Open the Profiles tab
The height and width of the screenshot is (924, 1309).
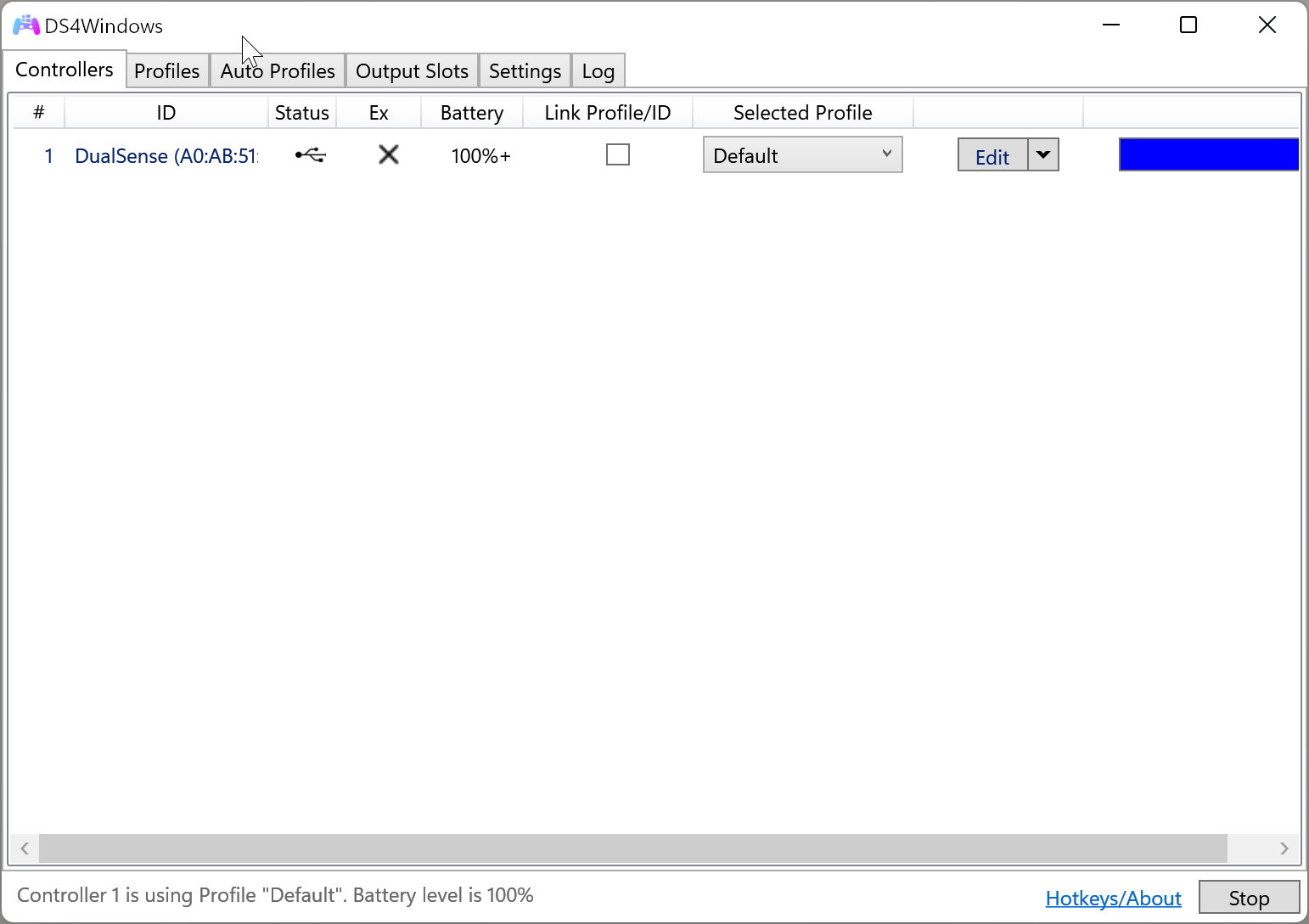(167, 71)
